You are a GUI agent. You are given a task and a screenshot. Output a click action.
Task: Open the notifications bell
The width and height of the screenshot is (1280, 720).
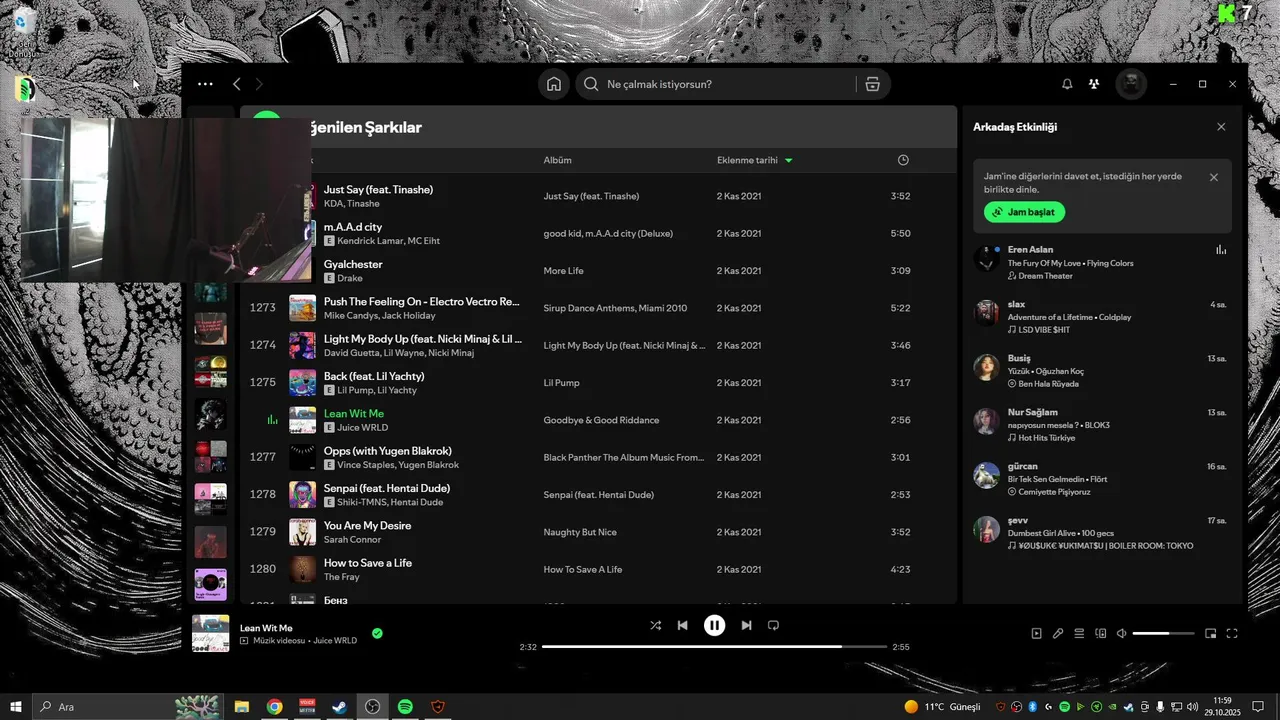pos(1067,84)
